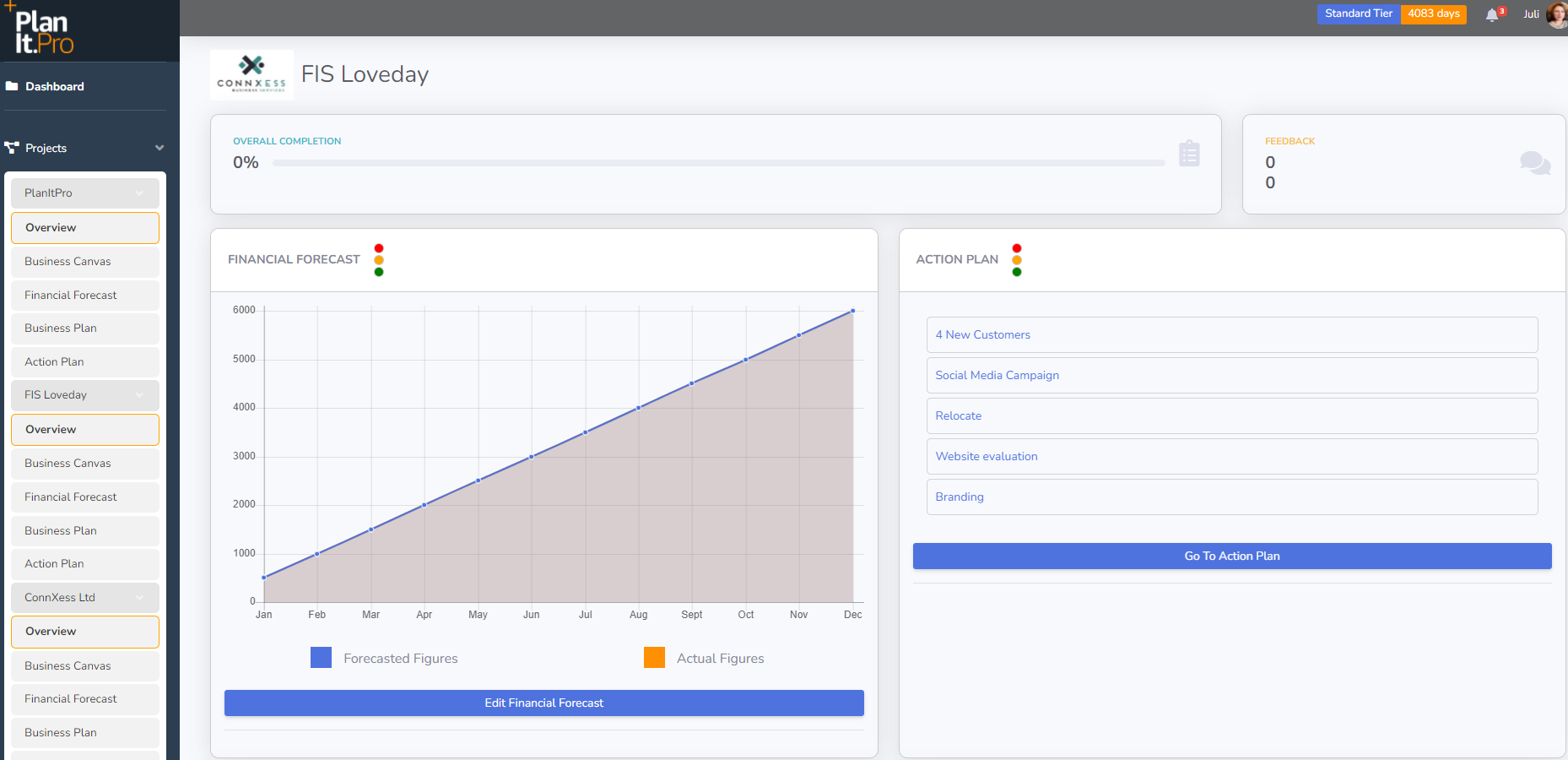The image size is (1568, 760).
Task: Click the Projects tree icon
Action: pyautogui.click(x=12, y=148)
